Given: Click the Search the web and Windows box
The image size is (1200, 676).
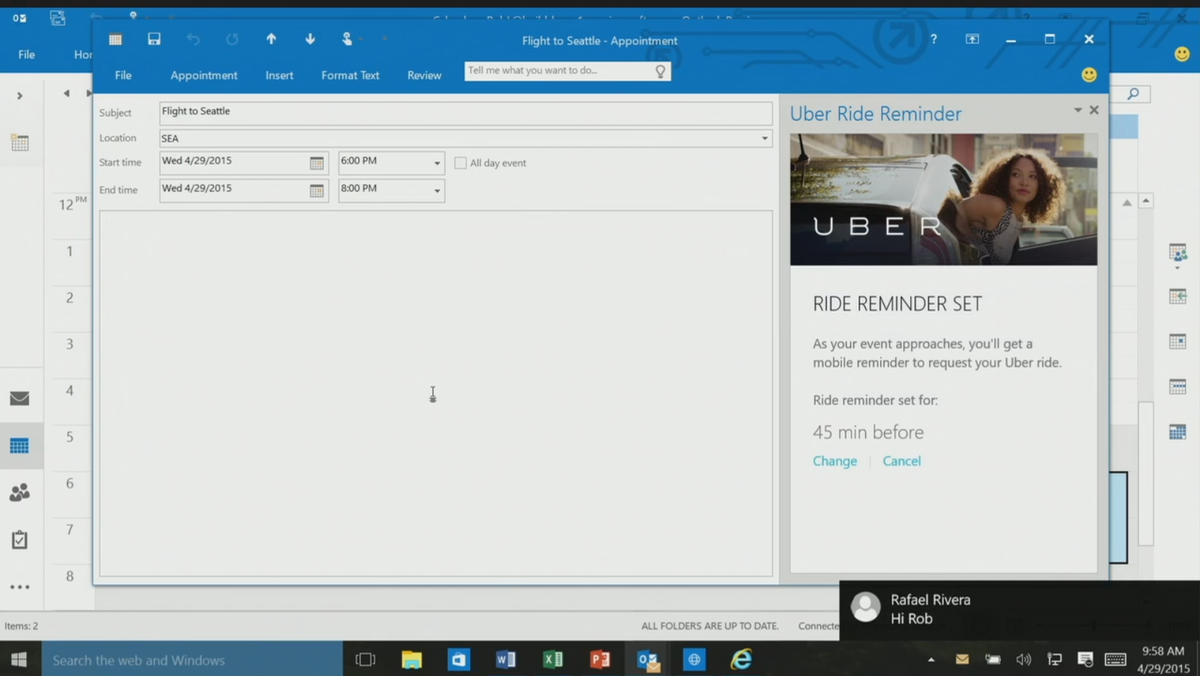Looking at the screenshot, I should tap(192, 660).
